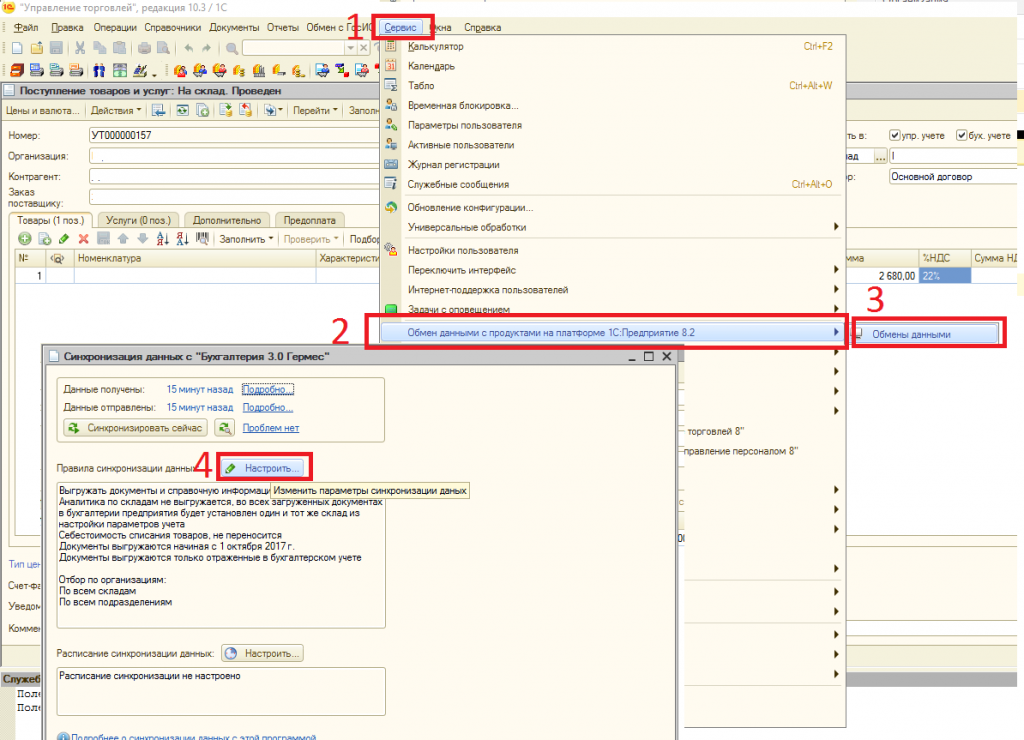Click the sort ascending icon in table toolbar
This screenshot has height=740, width=1024.
pyautogui.click(x=164, y=239)
